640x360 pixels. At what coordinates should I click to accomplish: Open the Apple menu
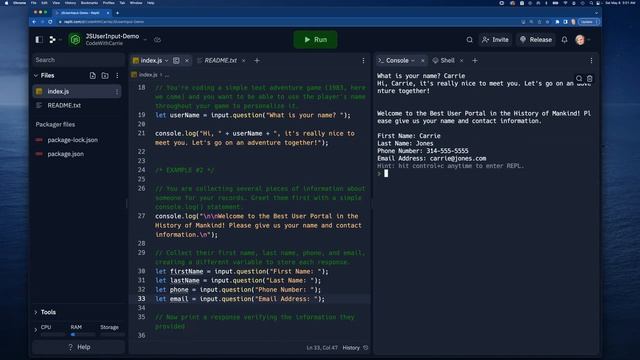[6, 3]
